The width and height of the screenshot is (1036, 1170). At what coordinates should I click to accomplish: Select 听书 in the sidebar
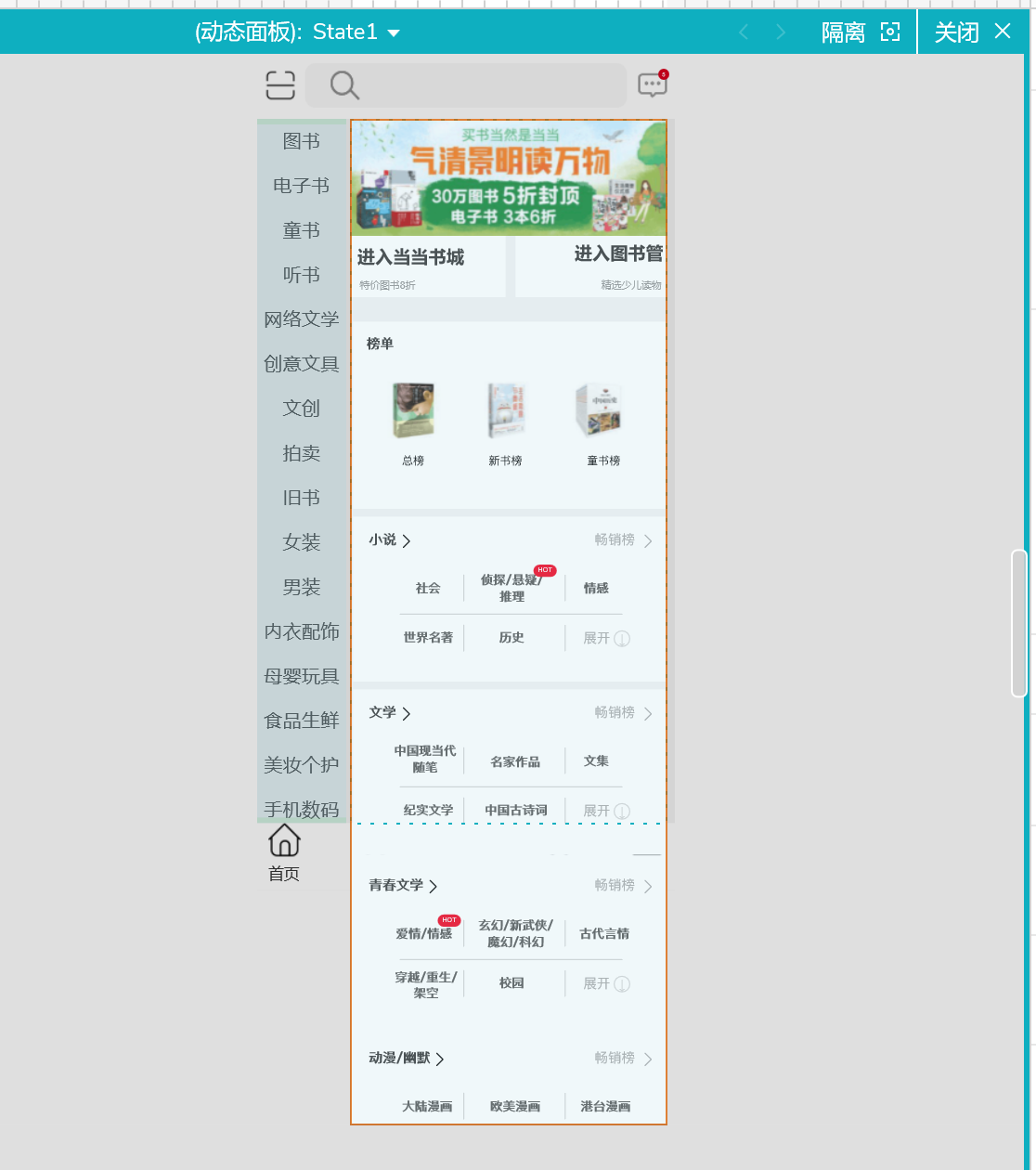(x=302, y=275)
